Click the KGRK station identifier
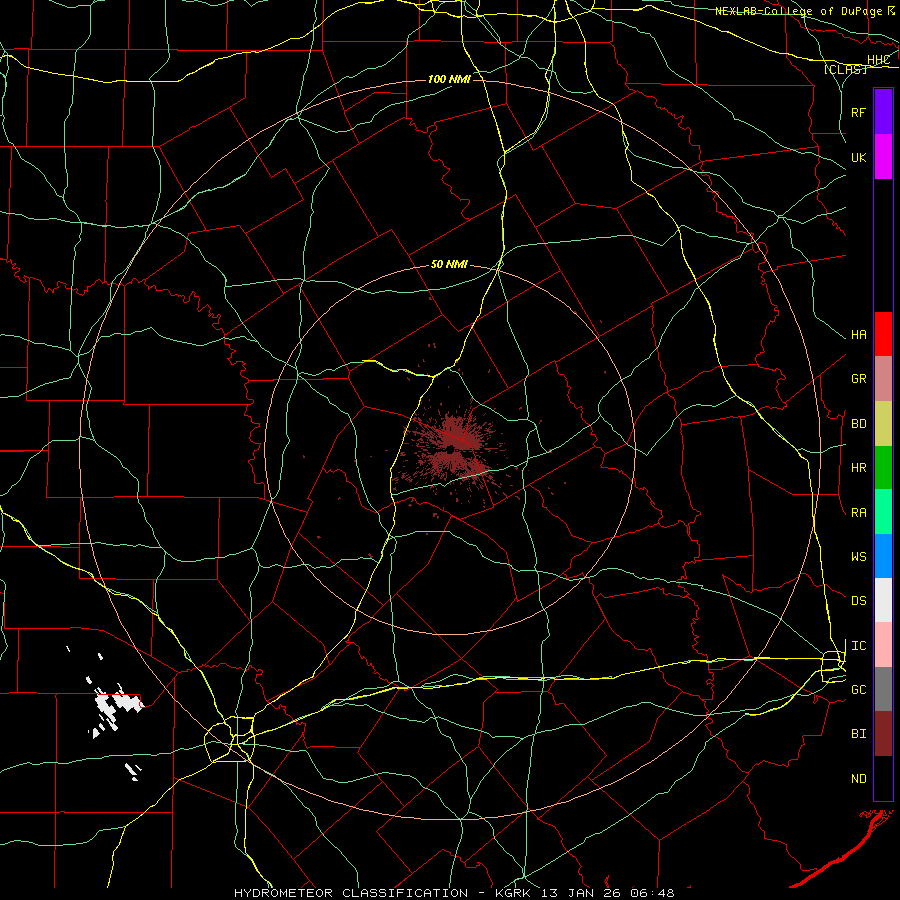 click(513, 893)
